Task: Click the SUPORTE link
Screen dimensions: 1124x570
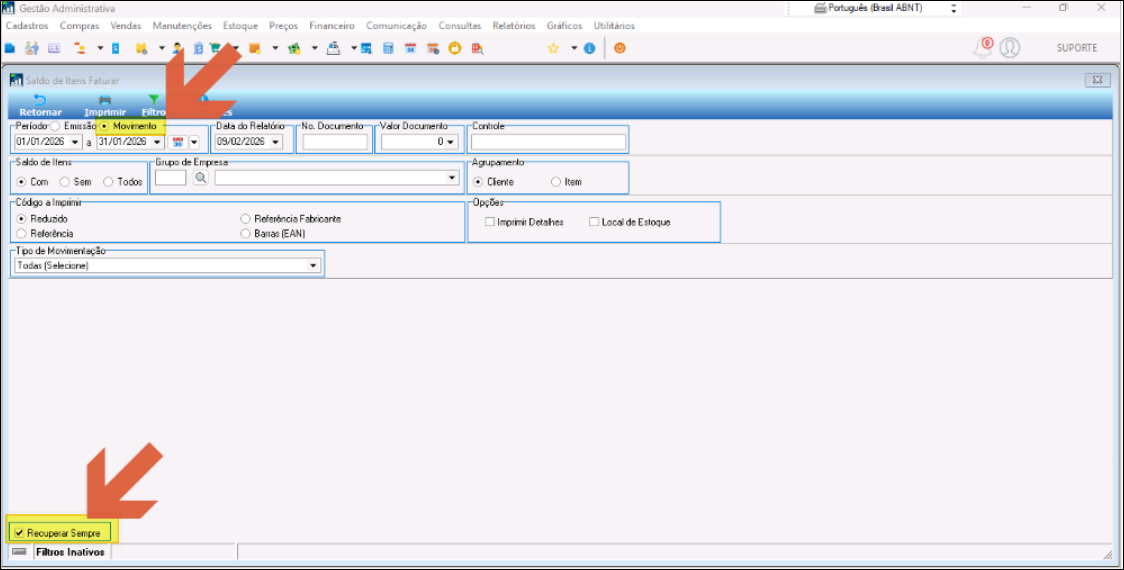Action: [x=1076, y=48]
